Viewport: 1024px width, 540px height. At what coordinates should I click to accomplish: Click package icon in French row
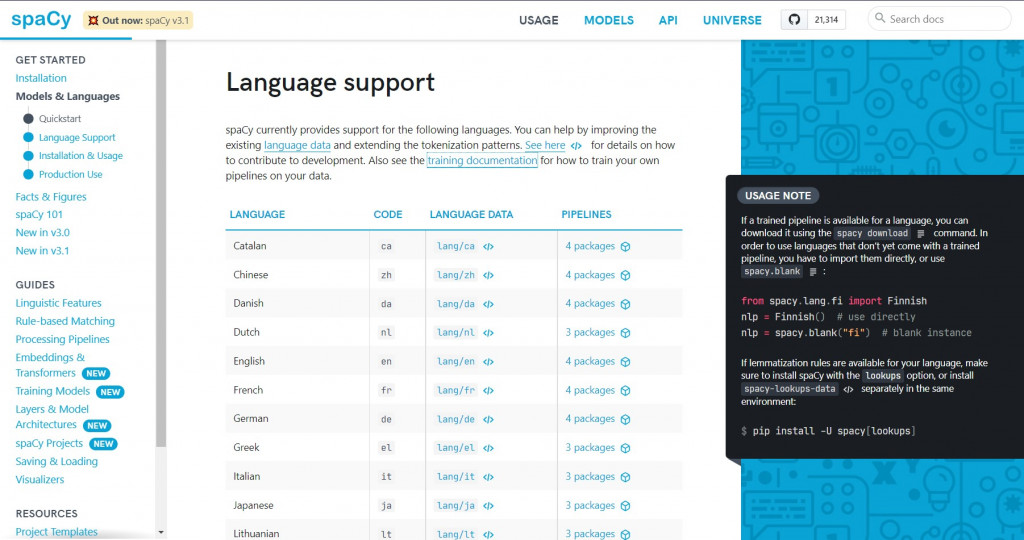coord(626,390)
